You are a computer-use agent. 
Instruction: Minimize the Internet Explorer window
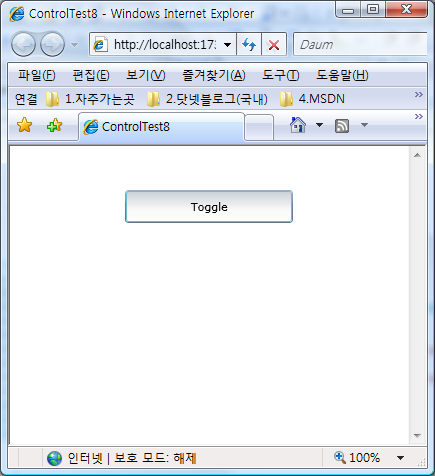tap(348, 10)
